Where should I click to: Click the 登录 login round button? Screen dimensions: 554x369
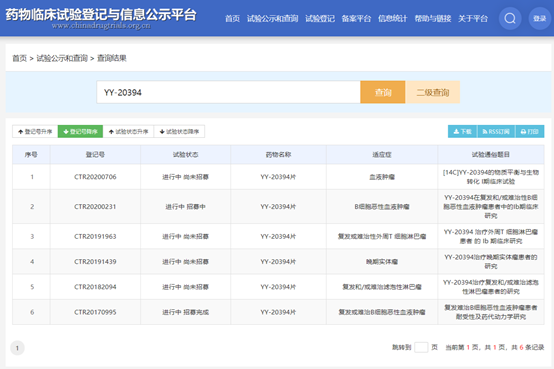pyautogui.click(x=540, y=18)
